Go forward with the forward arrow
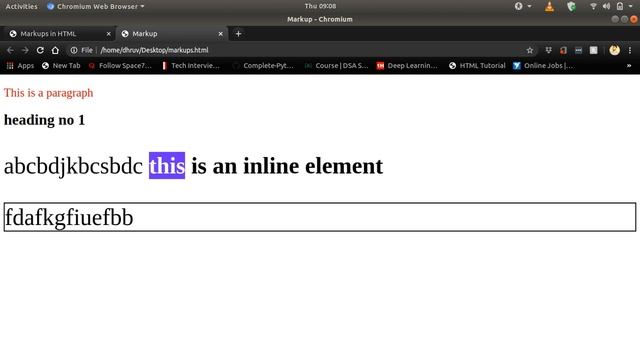 (25, 50)
